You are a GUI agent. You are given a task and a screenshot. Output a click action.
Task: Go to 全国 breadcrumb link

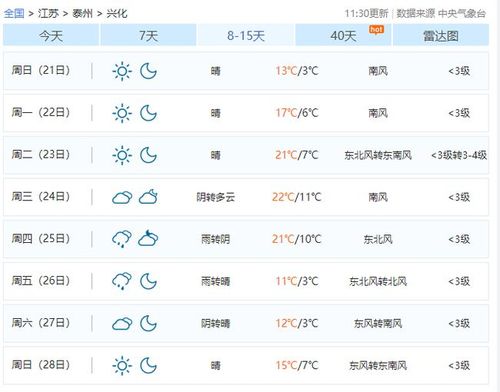pos(14,13)
